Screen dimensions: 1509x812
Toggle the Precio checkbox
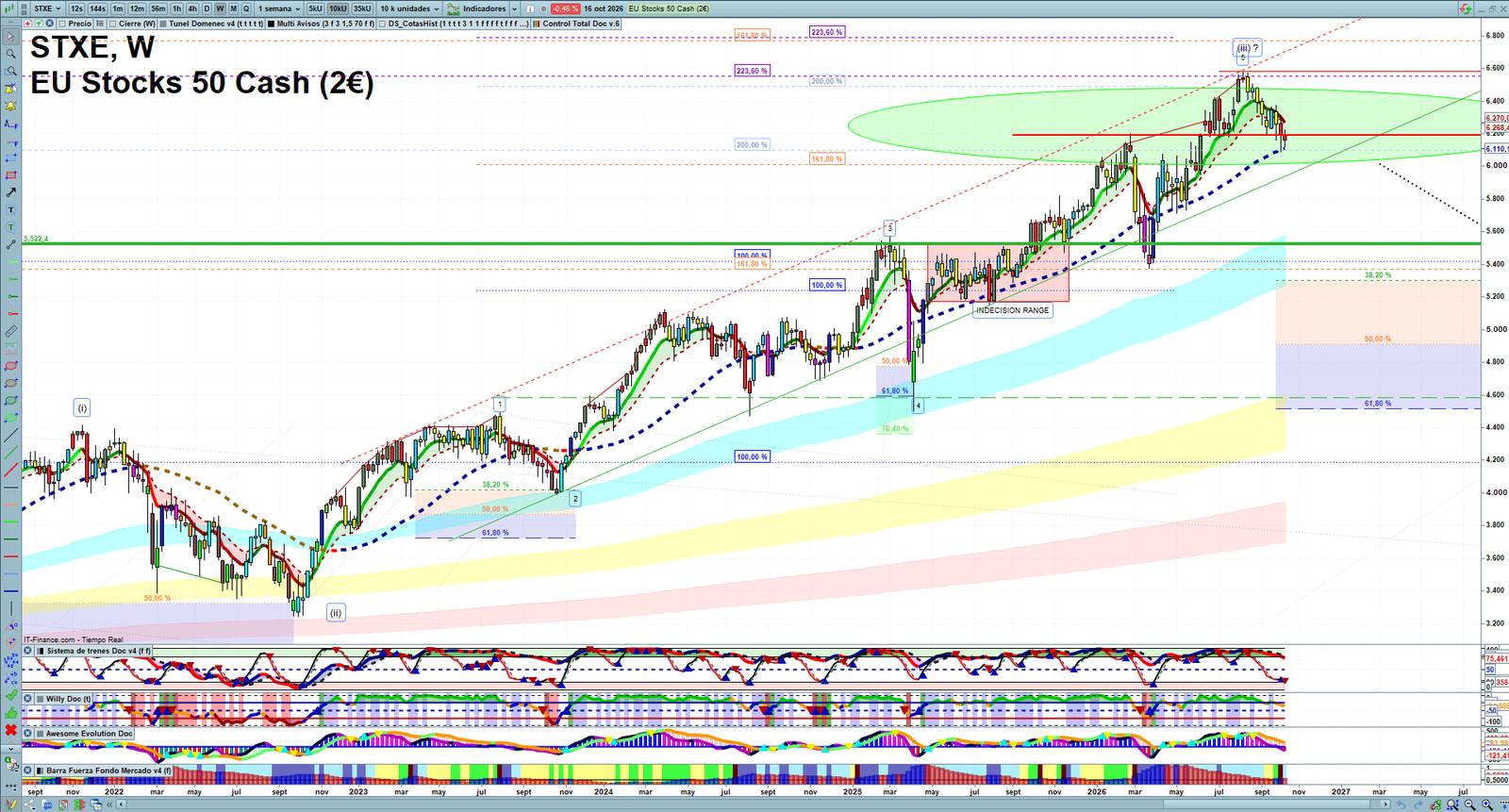coord(62,24)
